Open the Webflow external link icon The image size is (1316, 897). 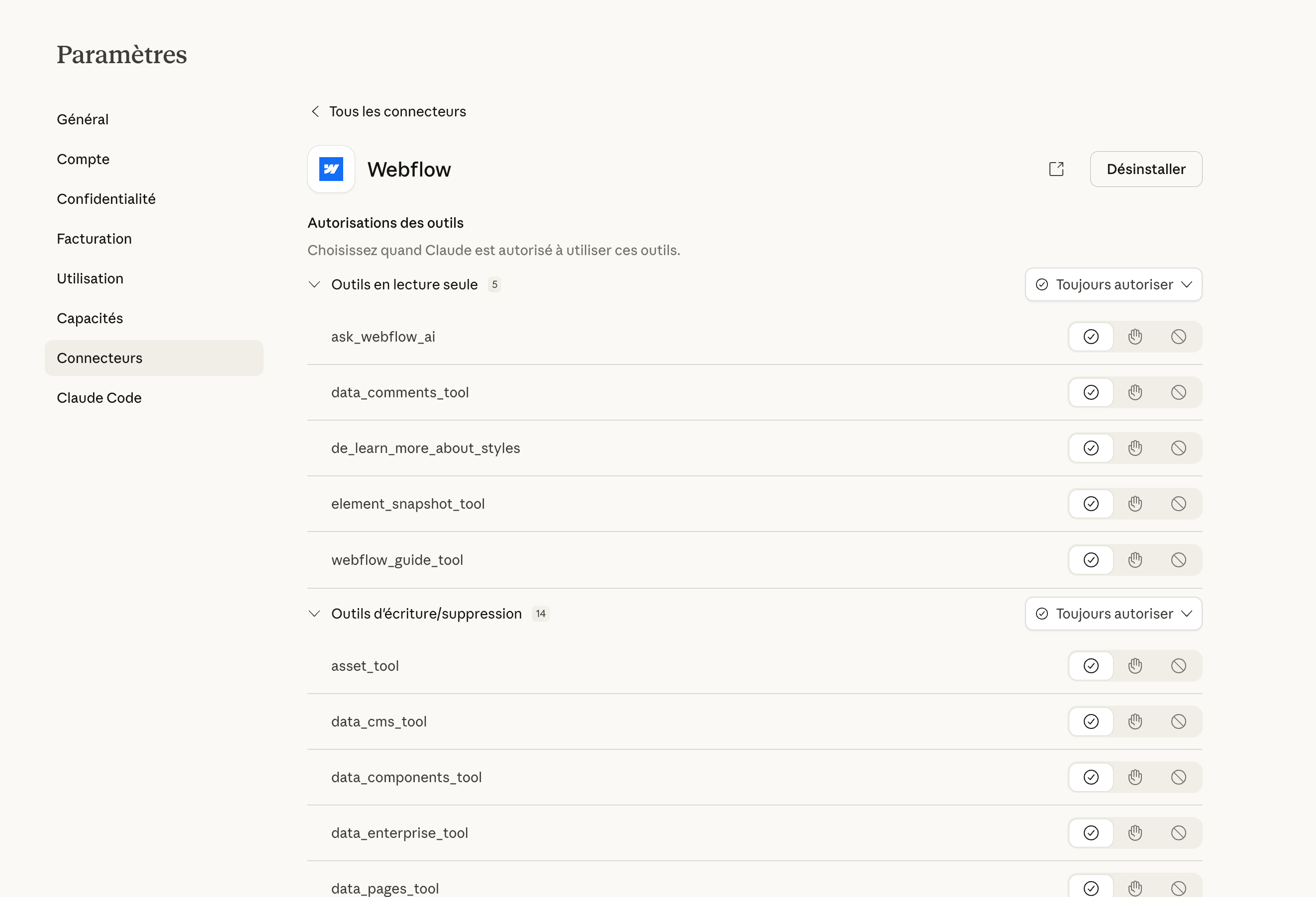[x=1056, y=169]
